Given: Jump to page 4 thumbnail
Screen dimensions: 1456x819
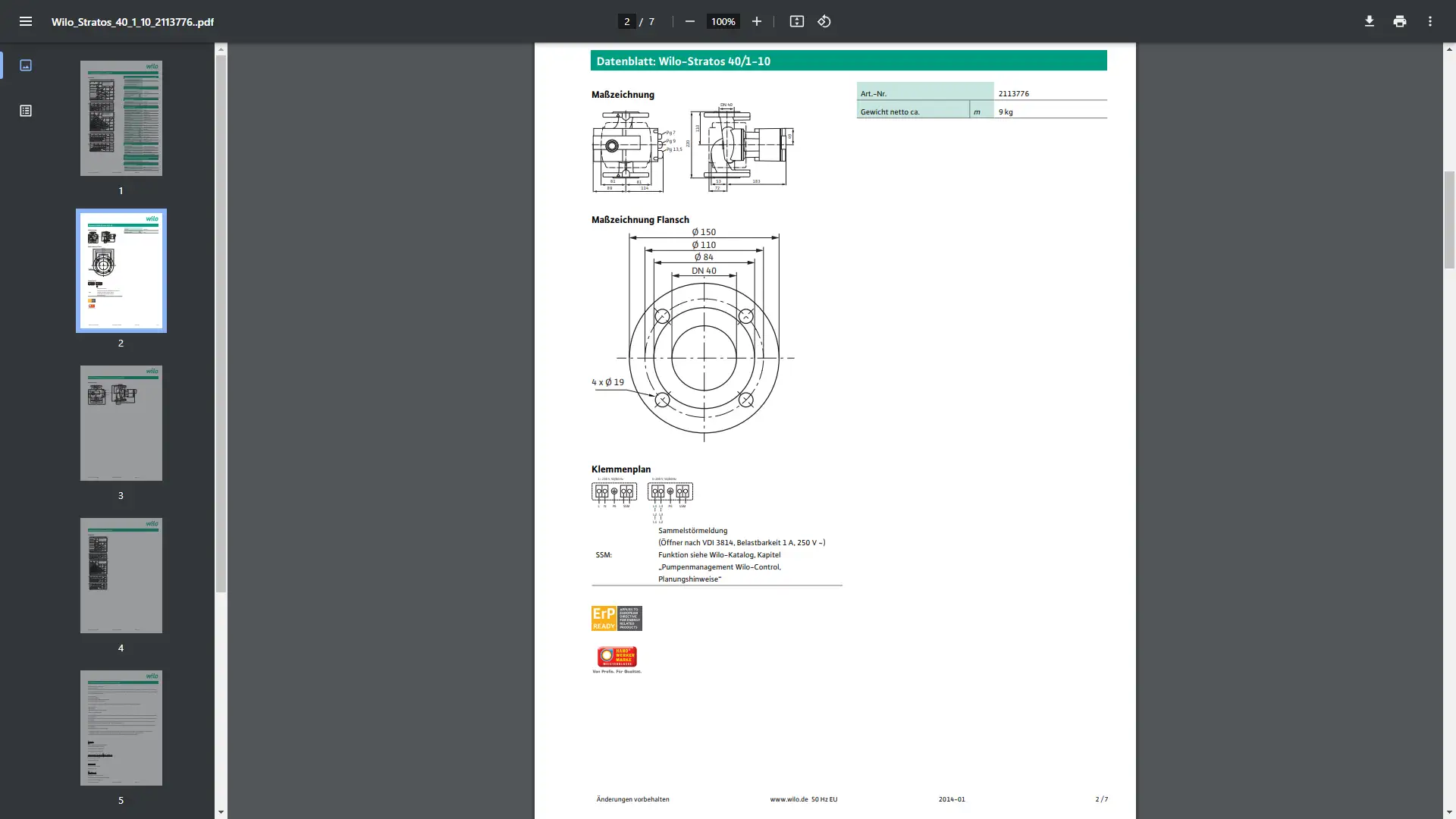Looking at the screenshot, I should (121, 576).
